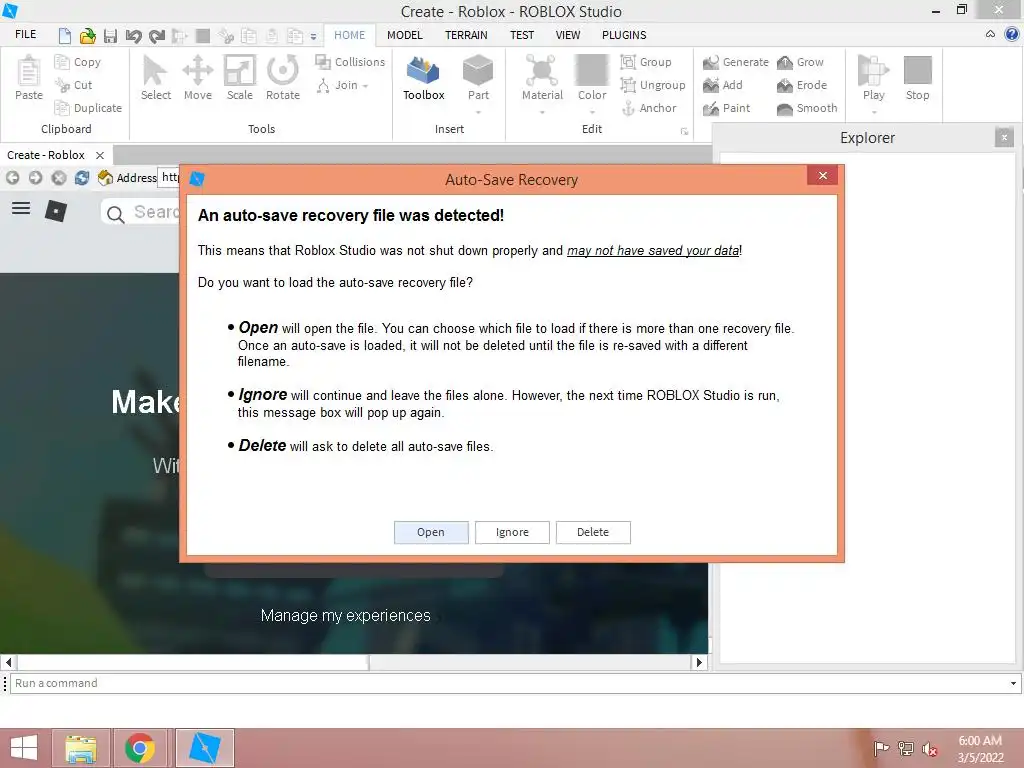This screenshot has width=1024, height=768.
Task: Switch to the HOME ribbon tab
Action: coord(349,35)
